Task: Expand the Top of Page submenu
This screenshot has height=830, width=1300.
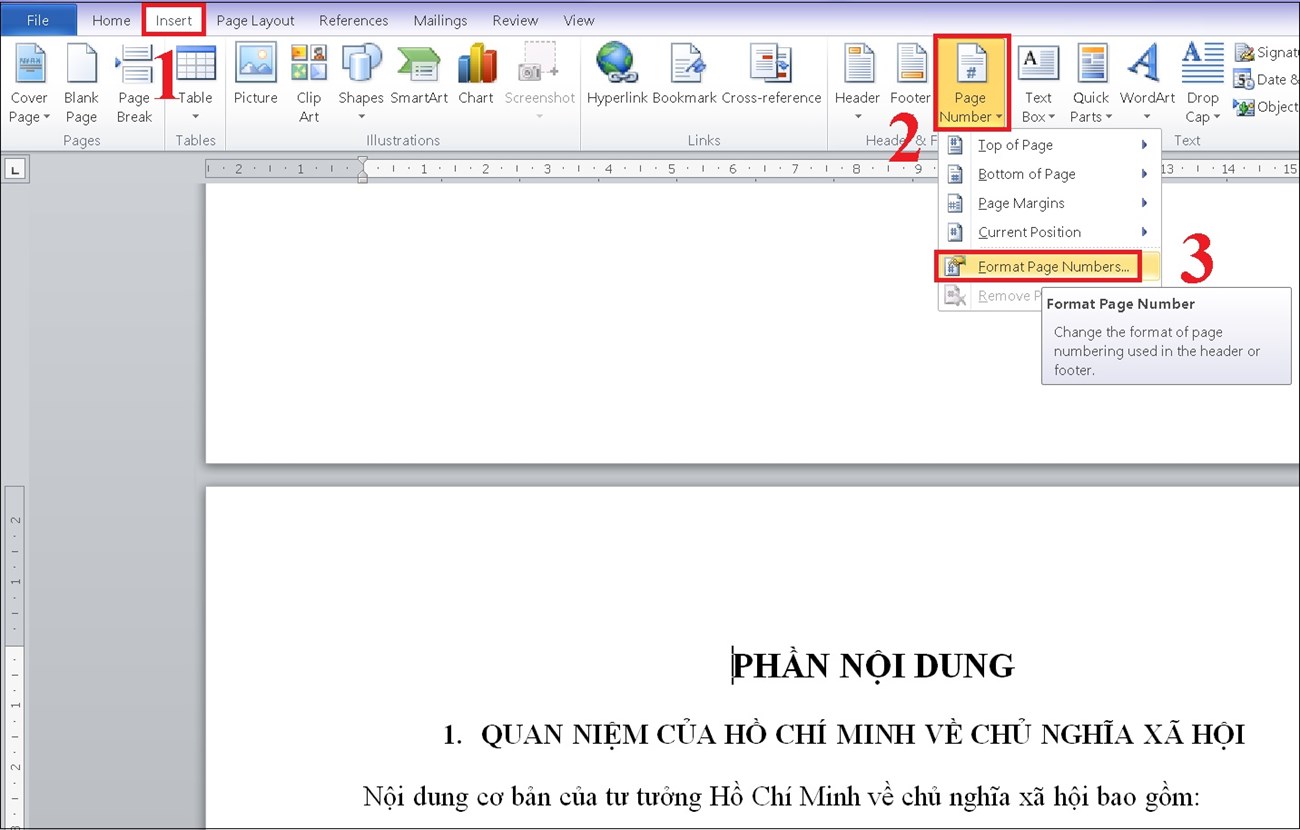Action: [1015, 144]
